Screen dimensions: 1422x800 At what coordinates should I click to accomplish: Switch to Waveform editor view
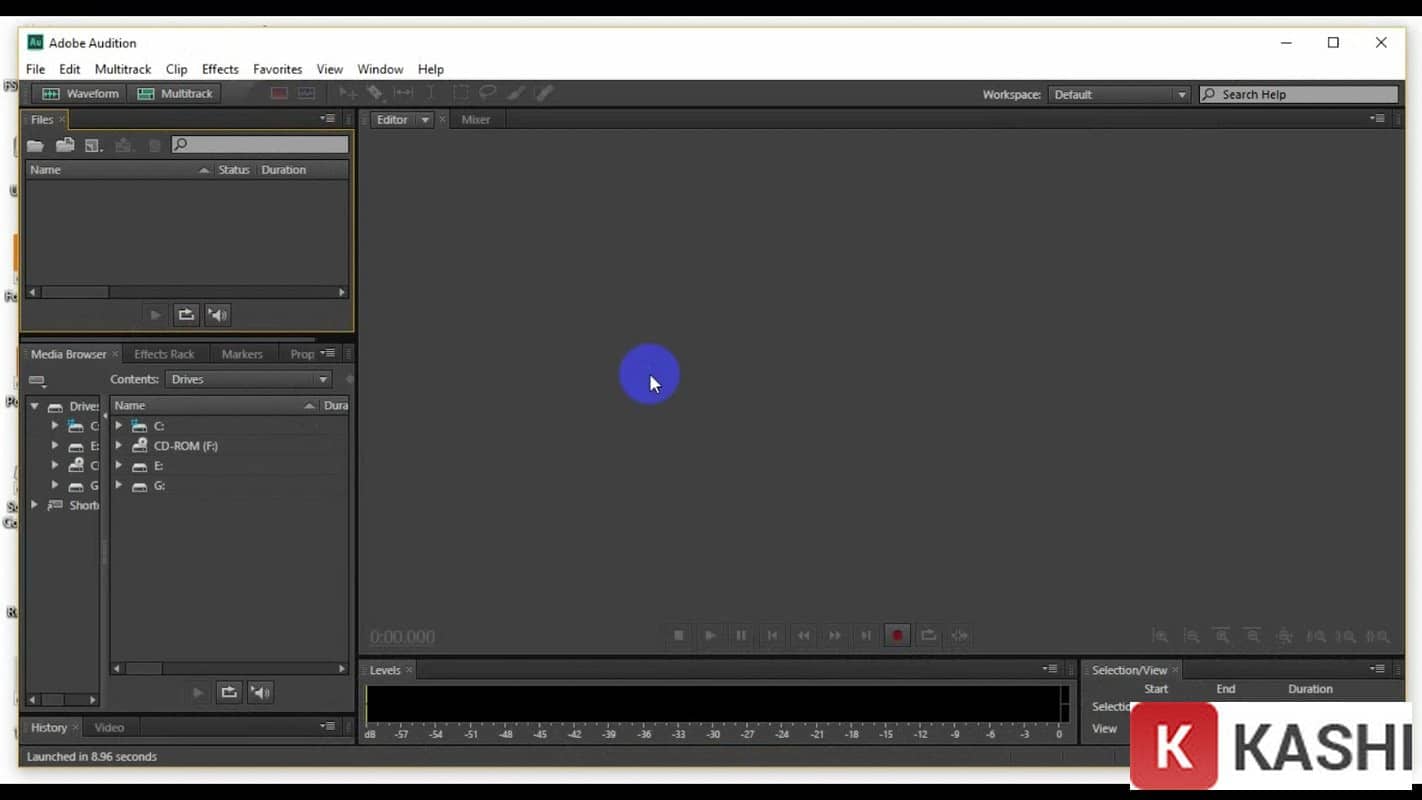[x=80, y=94]
